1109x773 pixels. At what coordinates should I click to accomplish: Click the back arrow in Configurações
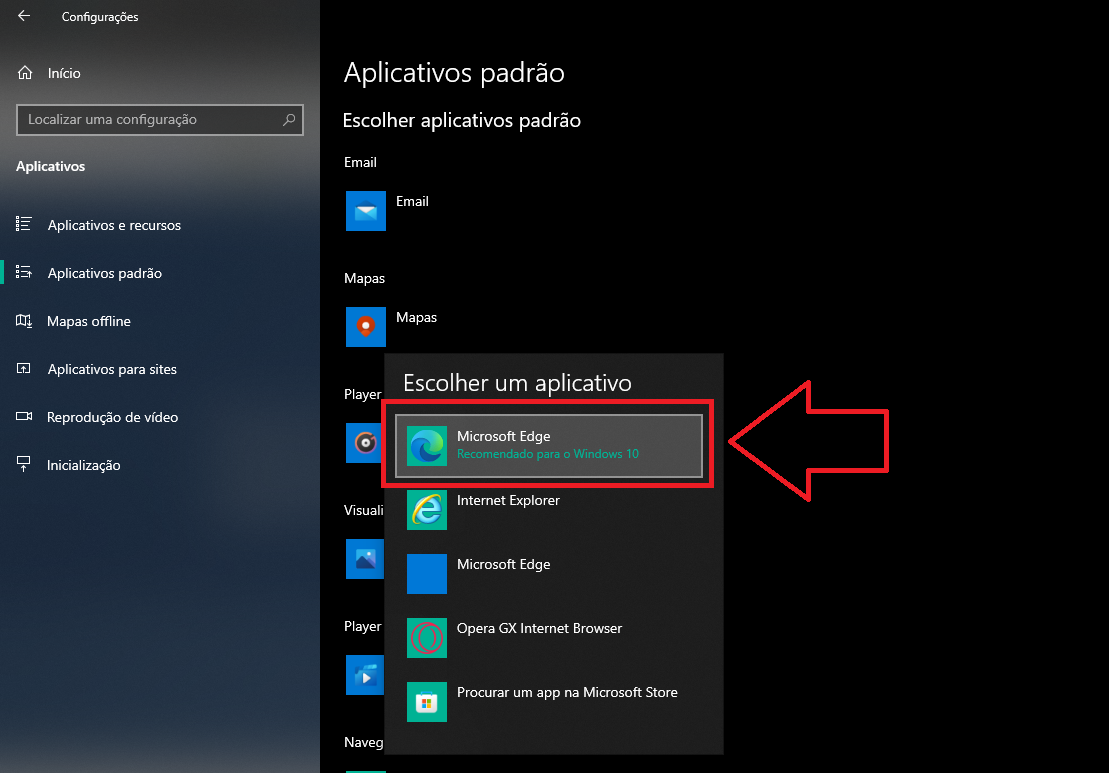point(24,17)
